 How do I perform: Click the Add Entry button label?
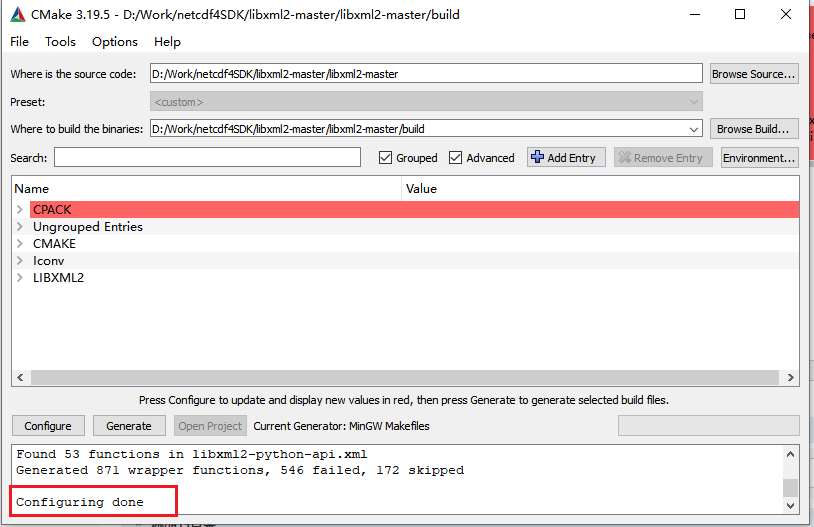pyautogui.click(x=571, y=158)
